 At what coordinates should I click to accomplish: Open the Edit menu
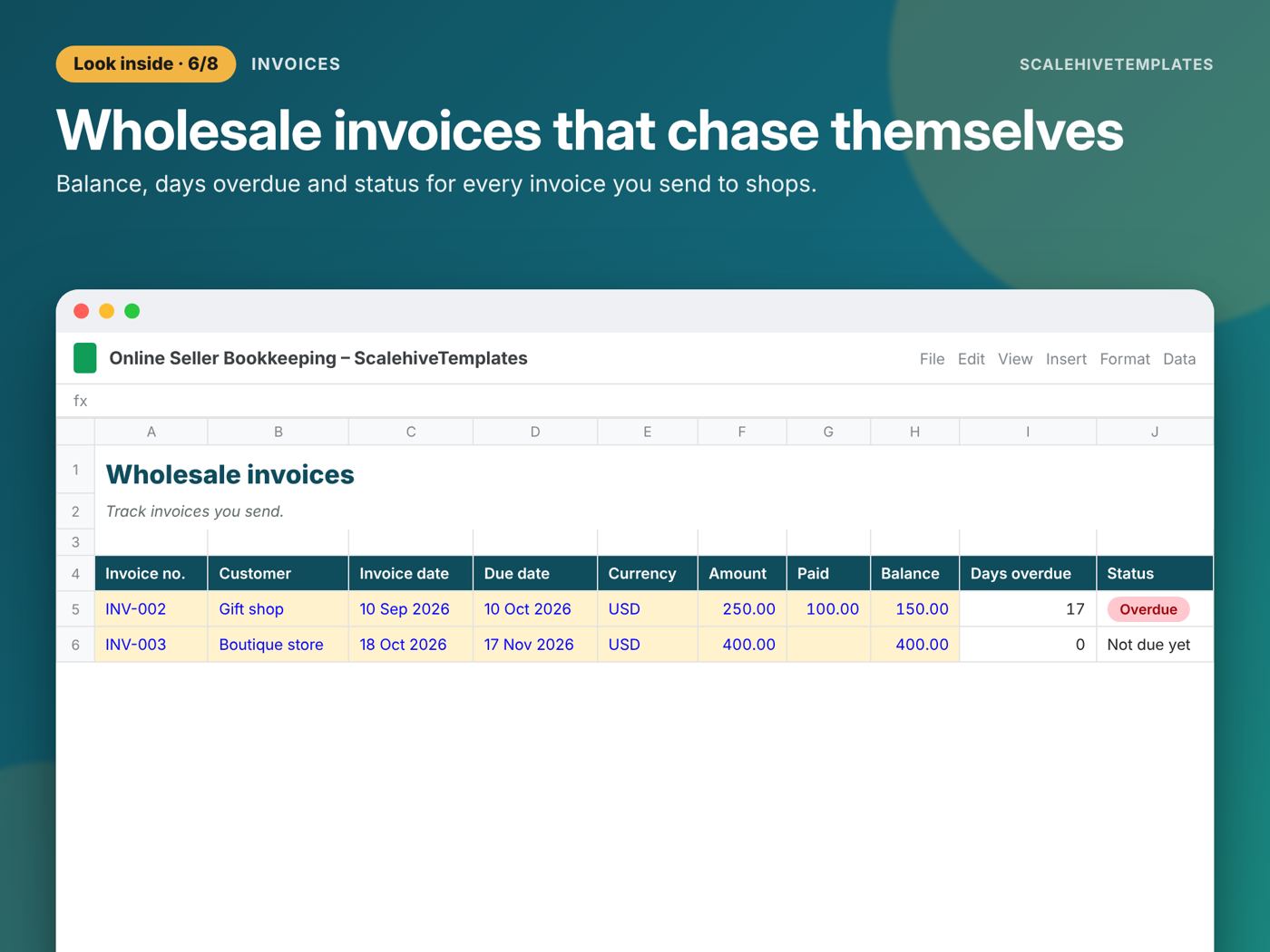tap(971, 359)
